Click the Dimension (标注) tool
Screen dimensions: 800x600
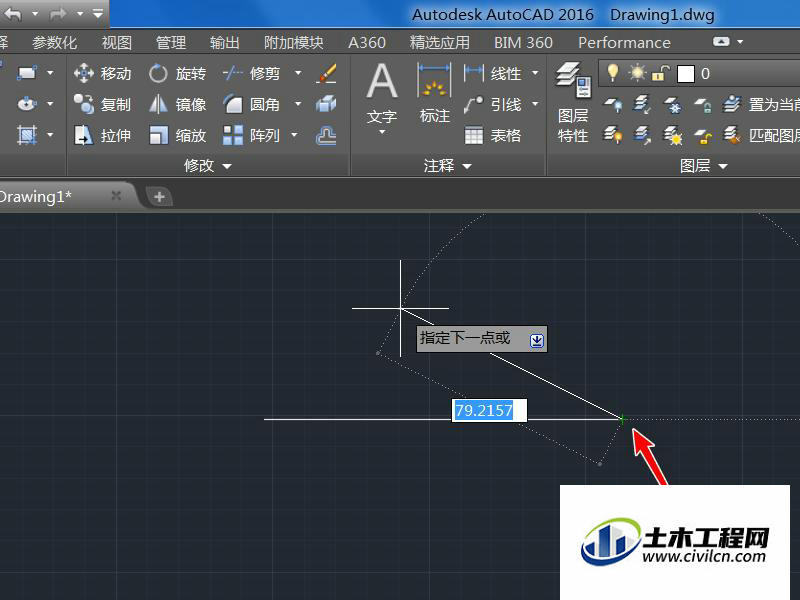[x=434, y=93]
